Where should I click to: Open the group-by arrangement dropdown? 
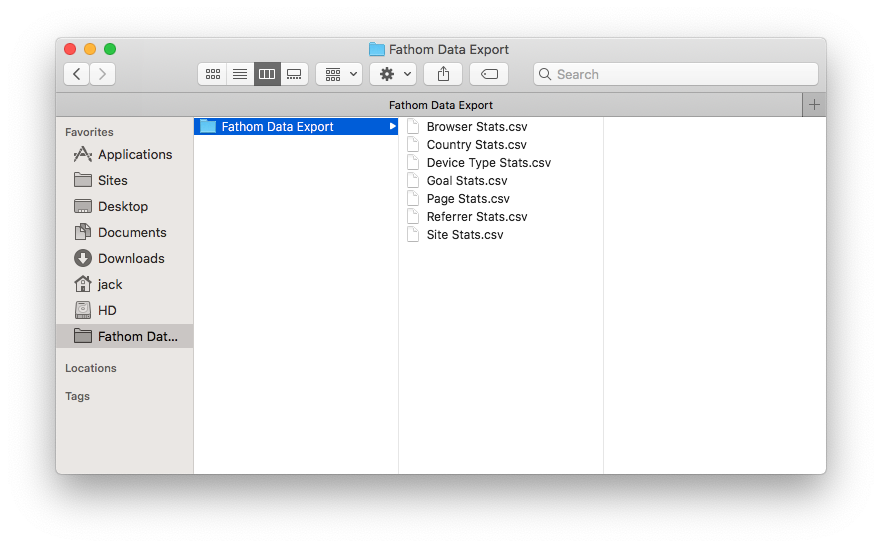pyautogui.click(x=339, y=74)
